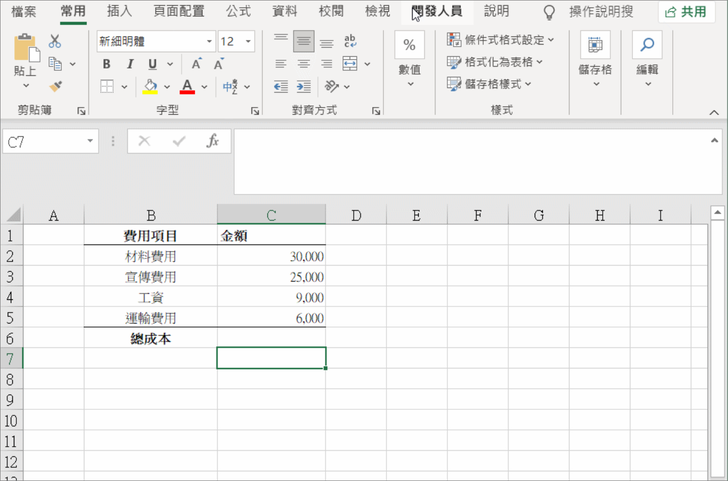Click the 共用 share button

pyautogui.click(x=685, y=12)
